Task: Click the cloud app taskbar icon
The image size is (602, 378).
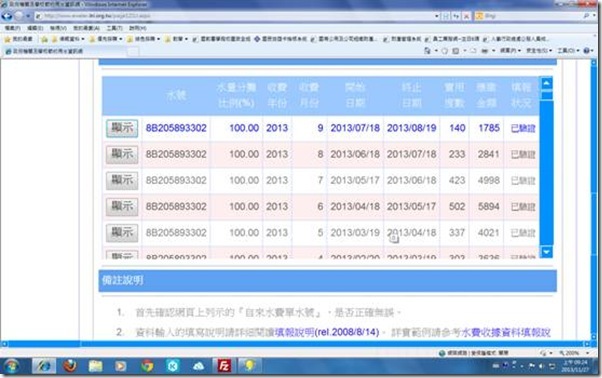Action: point(198,366)
